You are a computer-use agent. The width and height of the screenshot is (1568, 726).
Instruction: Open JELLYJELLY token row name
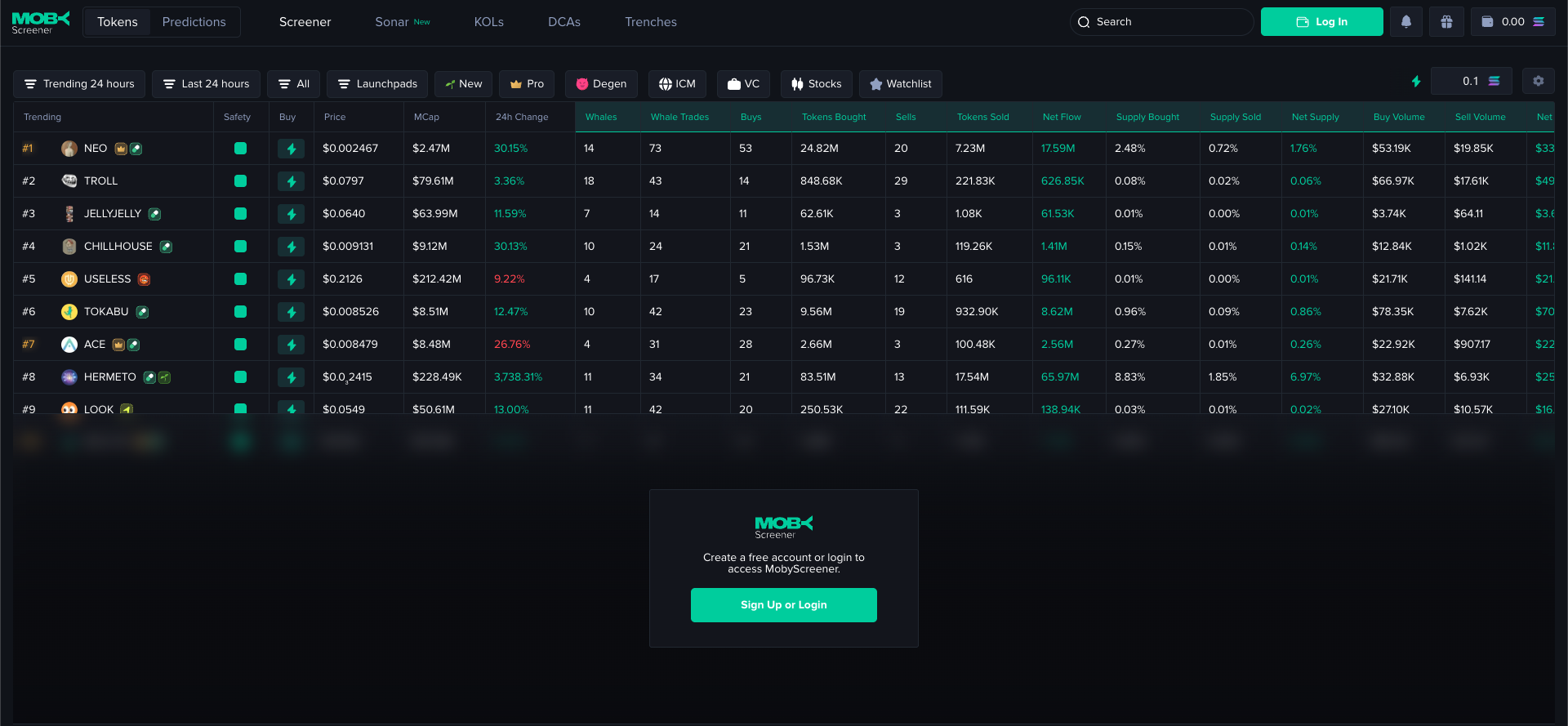(113, 214)
